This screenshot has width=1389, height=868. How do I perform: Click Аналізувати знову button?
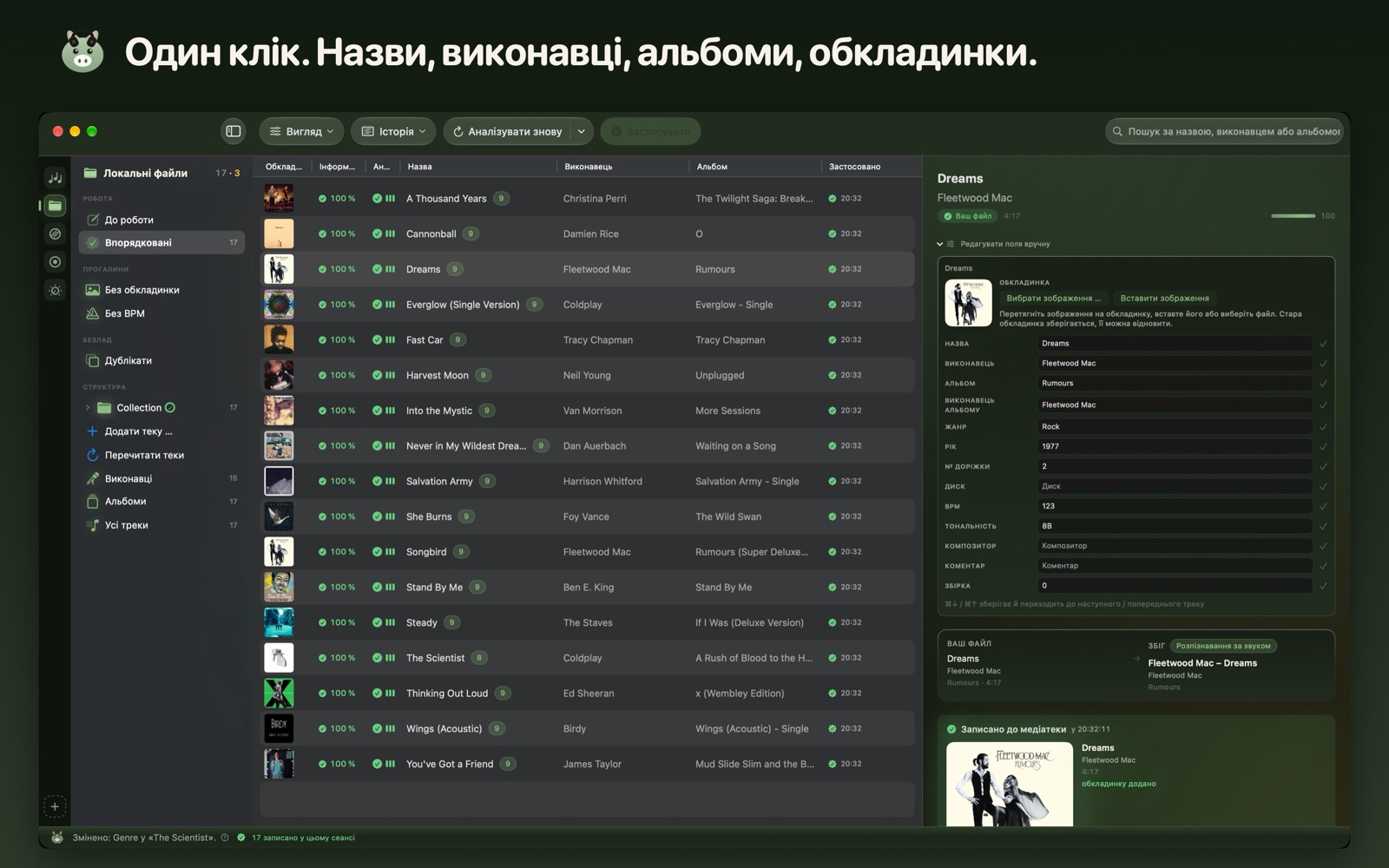[x=508, y=131]
